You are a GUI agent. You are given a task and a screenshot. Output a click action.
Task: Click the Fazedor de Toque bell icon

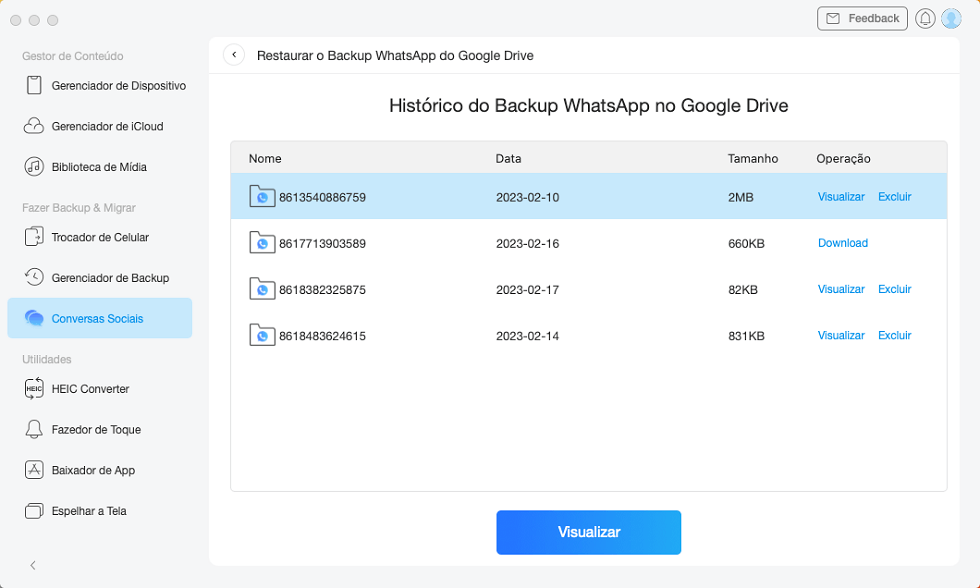point(34,429)
